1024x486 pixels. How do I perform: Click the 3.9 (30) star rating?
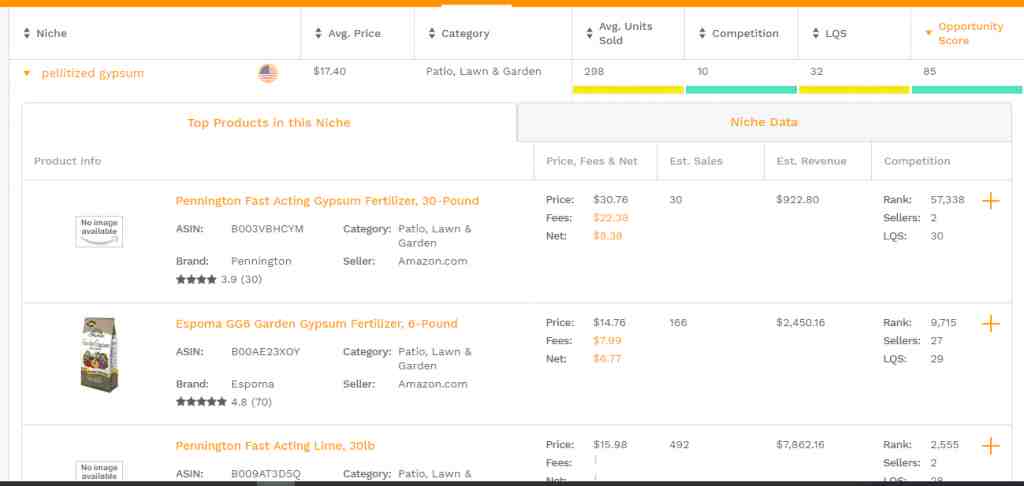[x=219, y=279]
